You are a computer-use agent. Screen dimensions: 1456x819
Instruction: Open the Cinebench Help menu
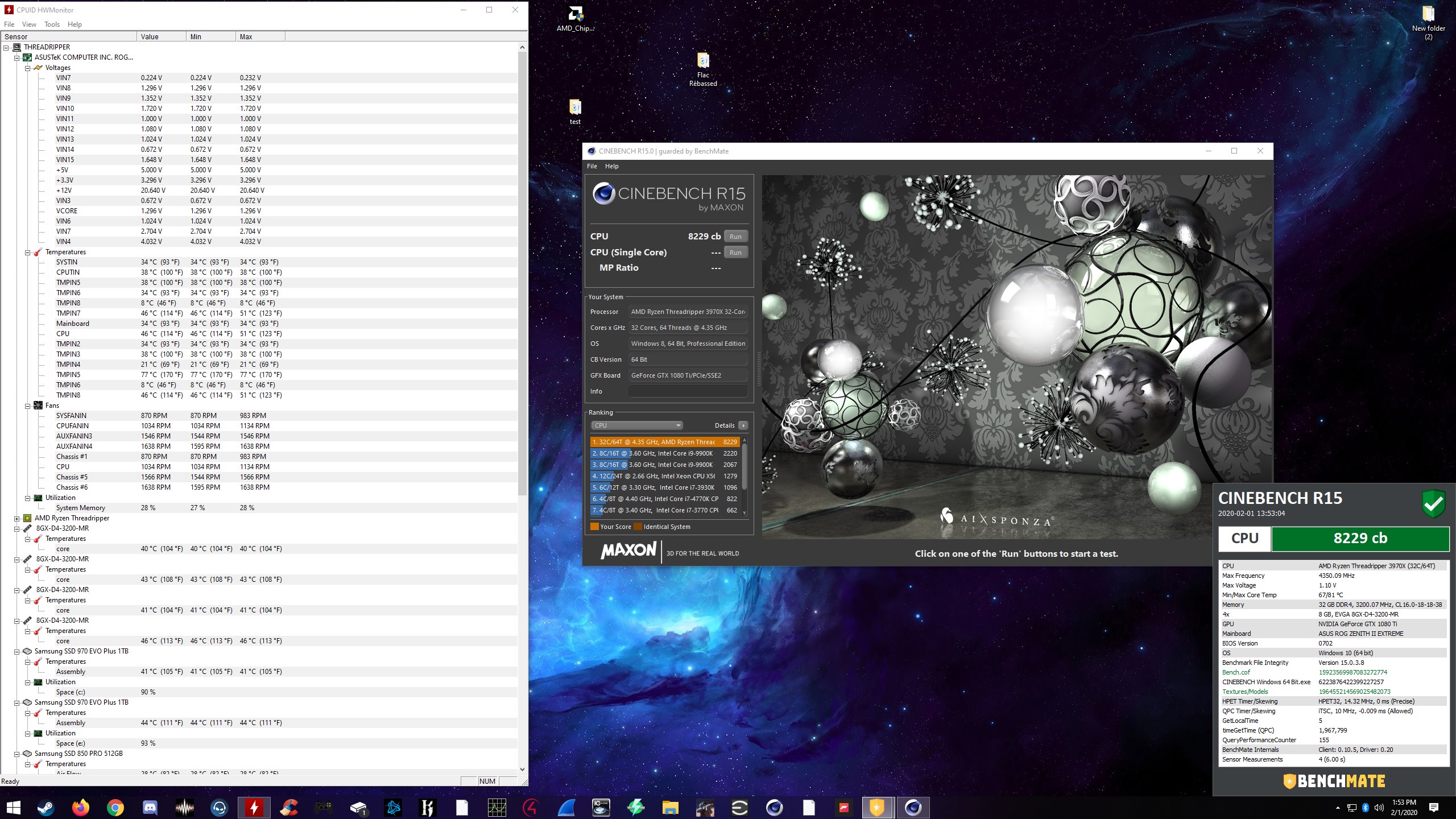pos(611,166)
